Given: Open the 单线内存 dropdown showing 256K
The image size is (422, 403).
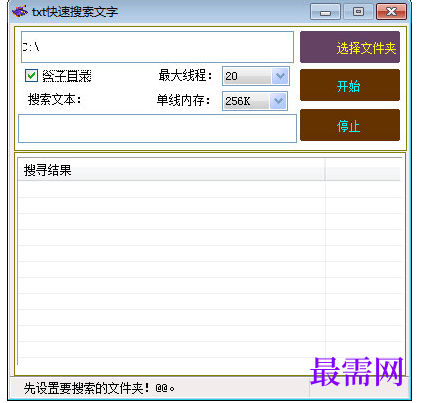Looking at the screenshot, I should pyautogui.click(x=255, y=101).
